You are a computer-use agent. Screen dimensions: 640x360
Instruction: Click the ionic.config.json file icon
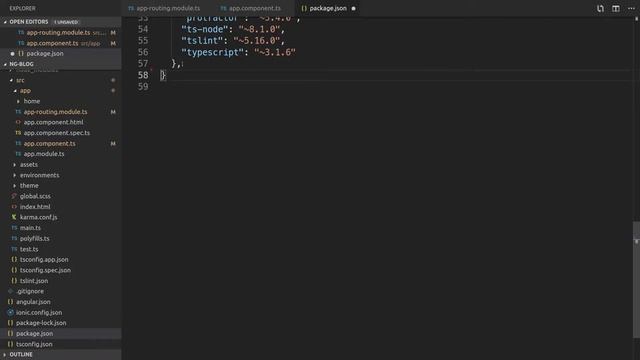click(10, 313)
